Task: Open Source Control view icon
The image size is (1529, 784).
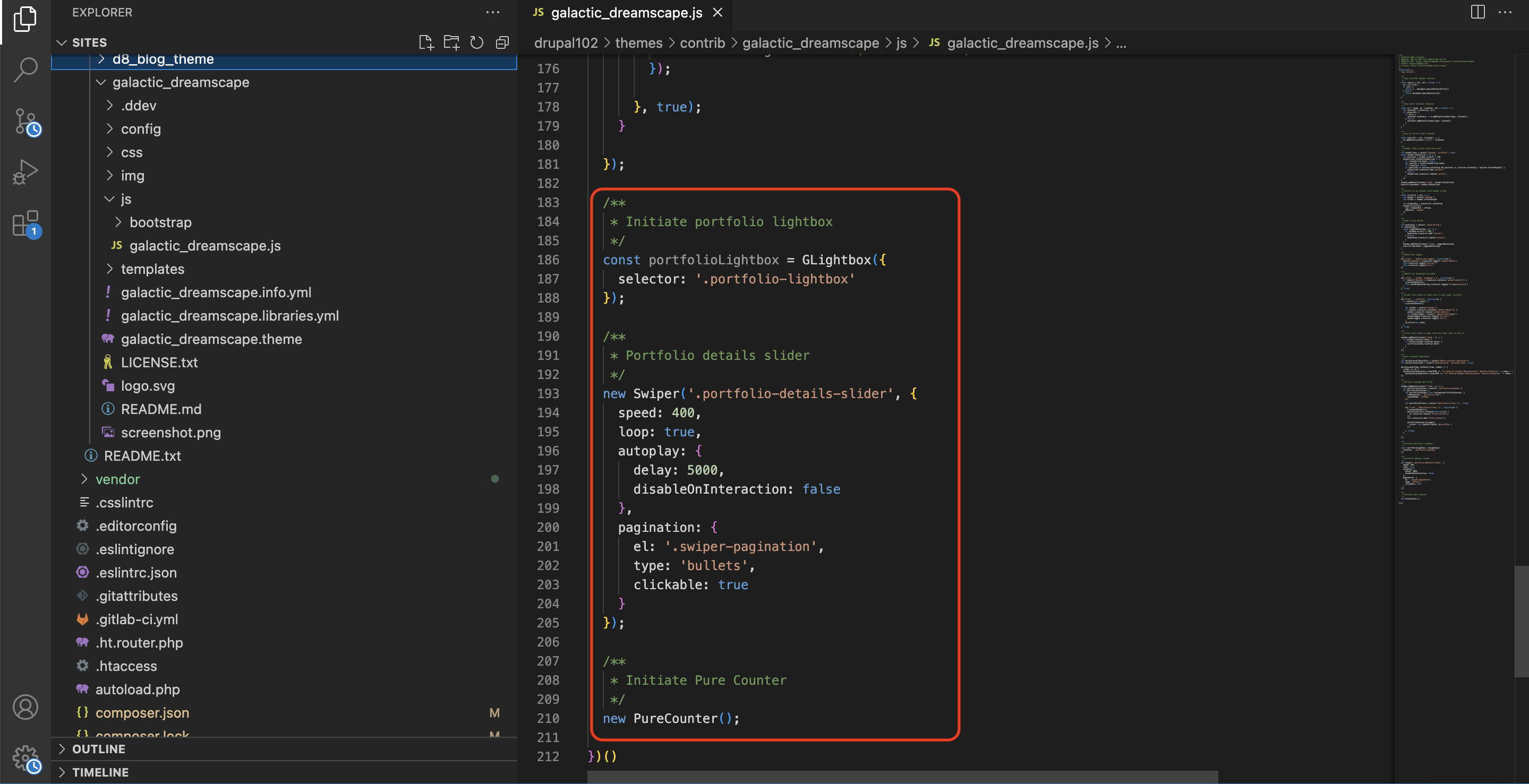Action: (25, 122)
